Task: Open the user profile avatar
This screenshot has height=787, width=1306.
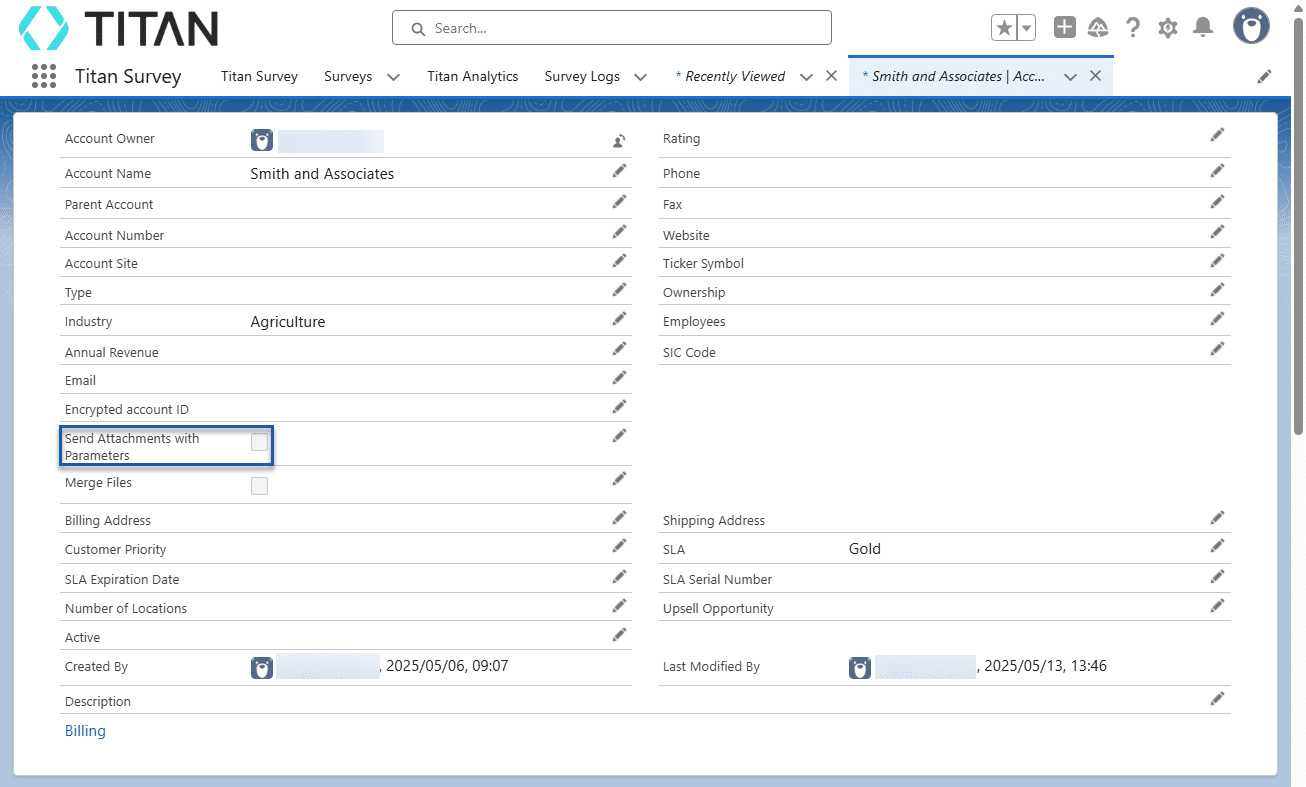Action: (1251, 27)
